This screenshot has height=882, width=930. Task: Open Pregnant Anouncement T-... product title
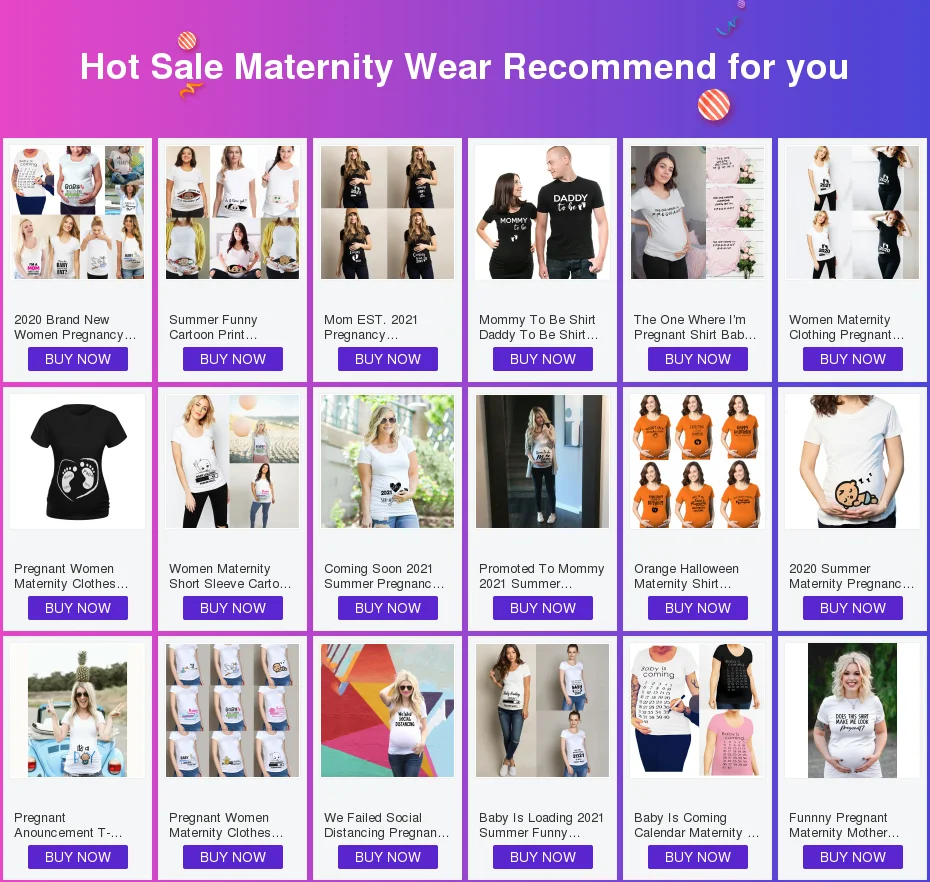click(x=68, y=825)
